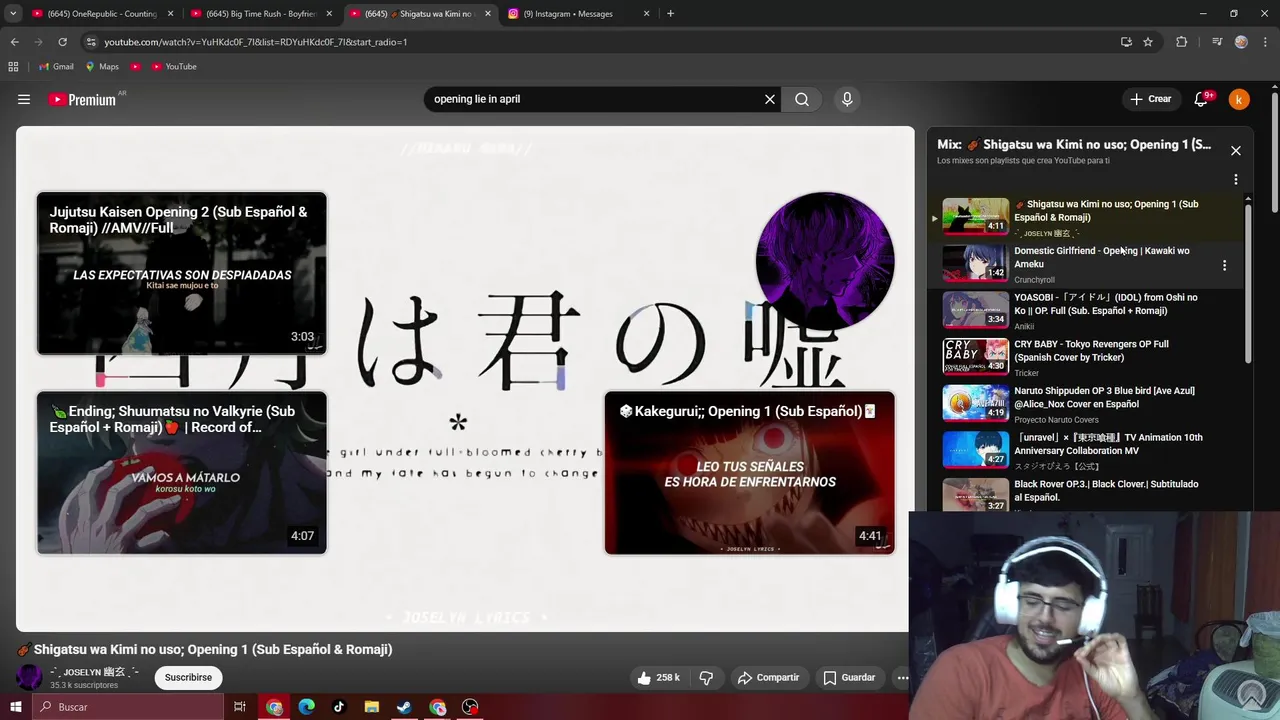This screenshot has width=1280, height=720.
Task: Open the Chrome extensions puzzle icon
Action: (1182, 42)
